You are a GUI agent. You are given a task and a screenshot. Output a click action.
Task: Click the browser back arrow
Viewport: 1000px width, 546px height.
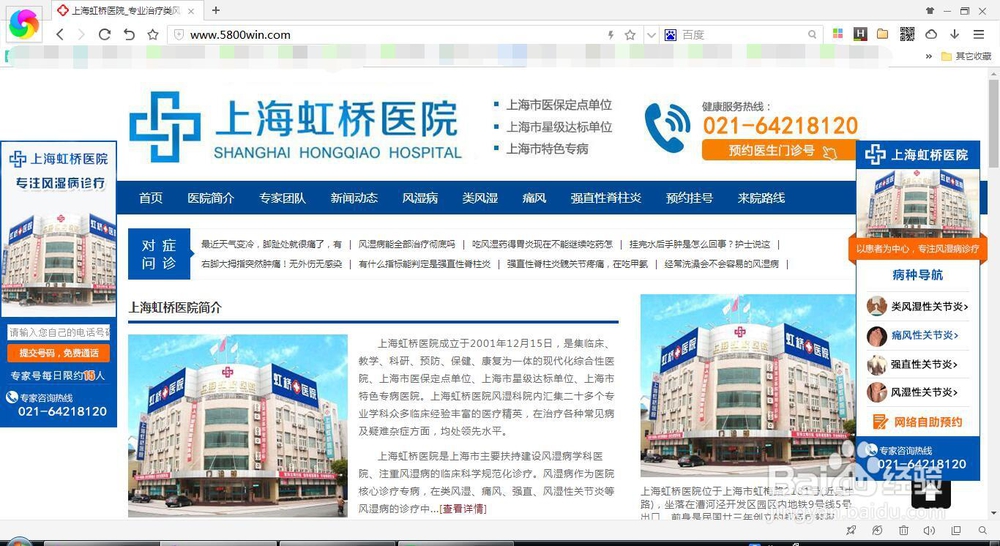coord(60,34)
